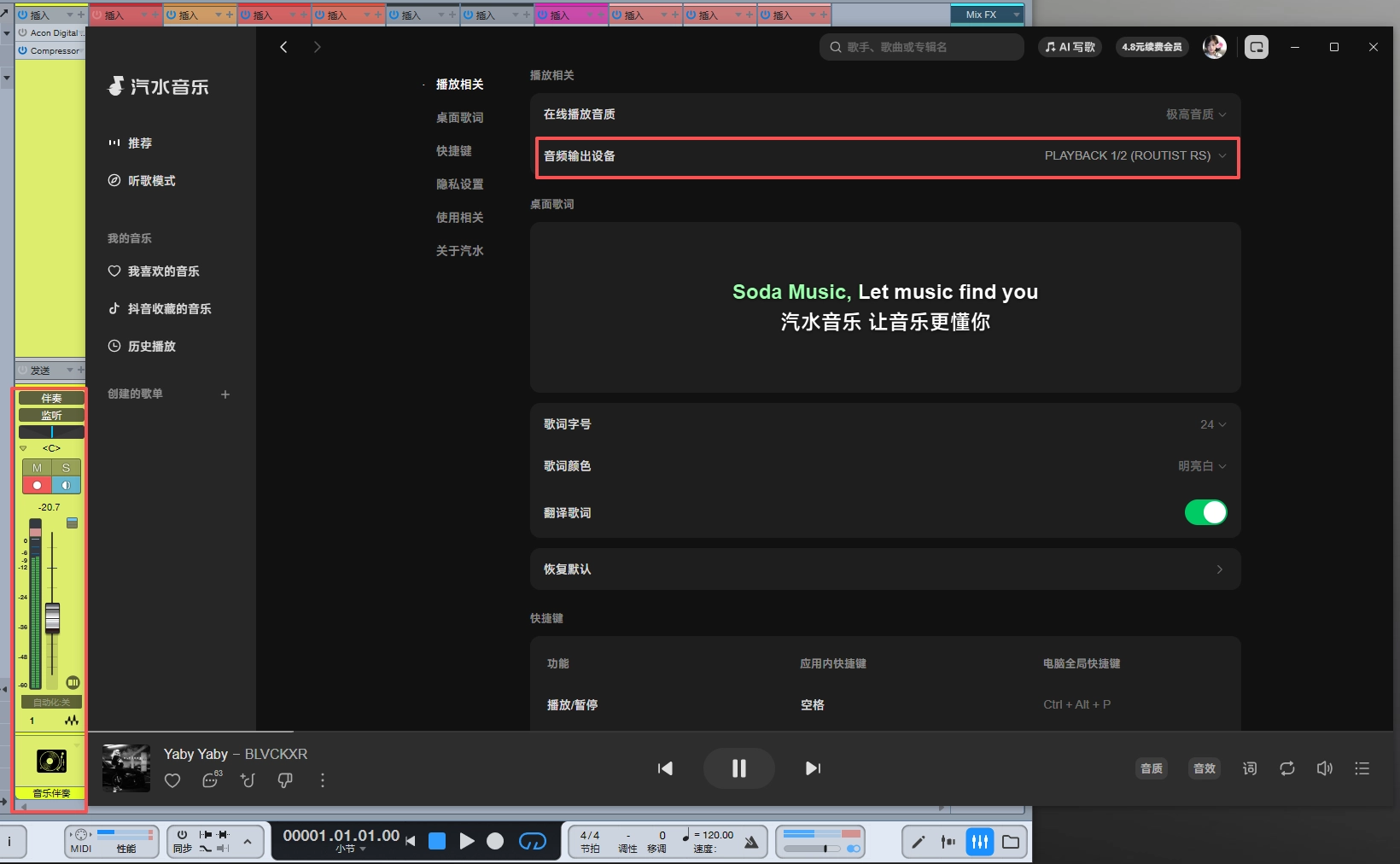The image size is (1400, 864).
Task: Click the DAW transport play button
Action: [x=467, y=841]
